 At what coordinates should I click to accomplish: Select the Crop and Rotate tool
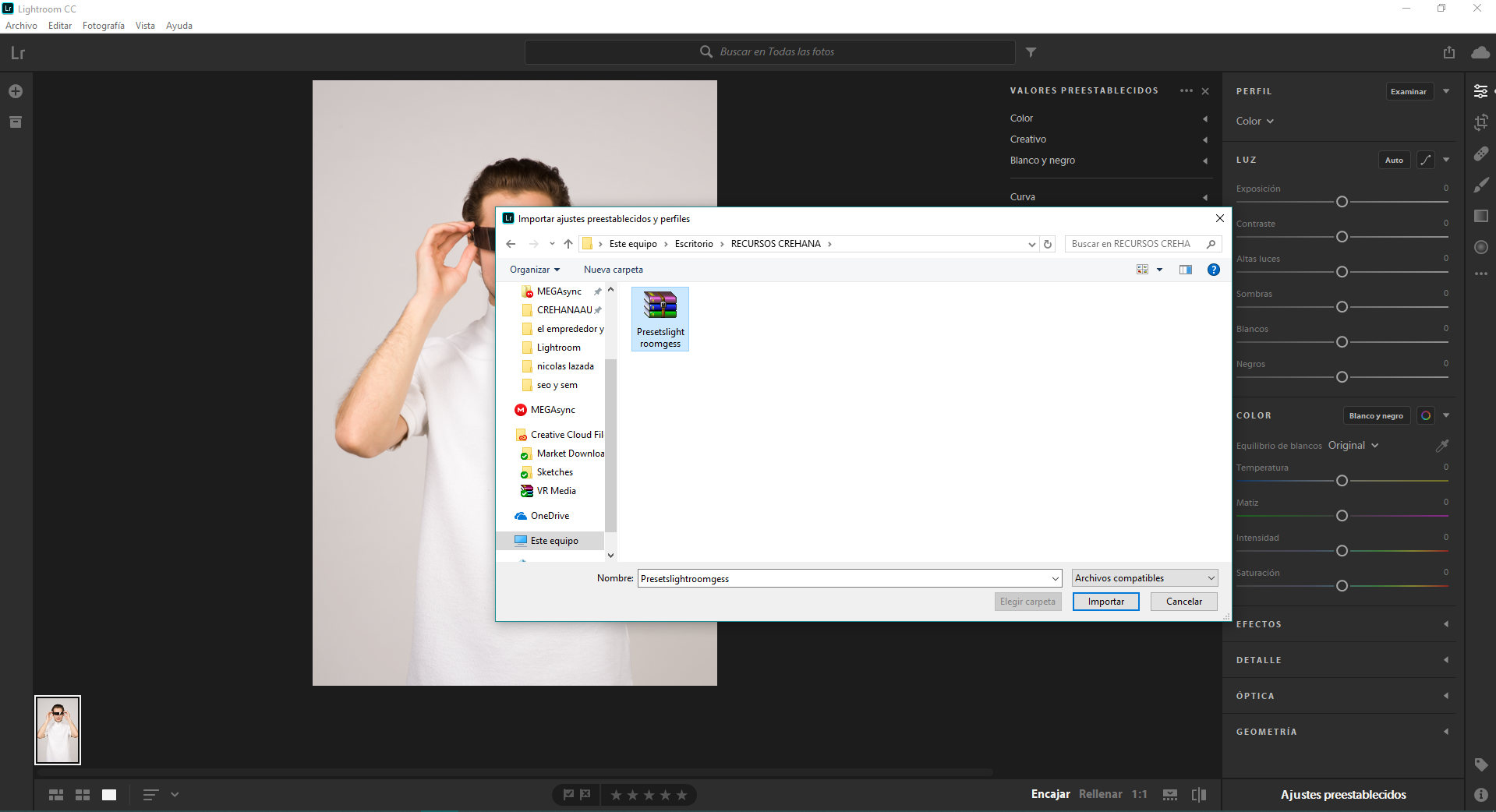point(1481,122)
